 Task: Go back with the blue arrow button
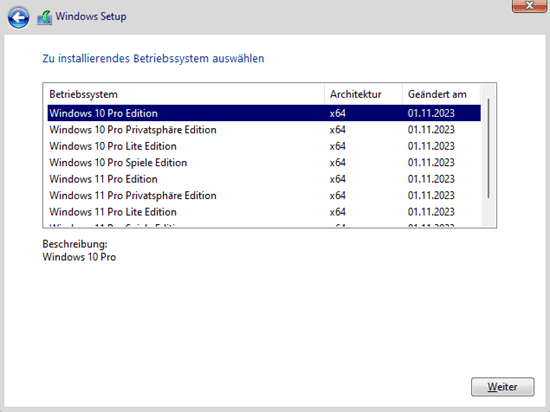pos(18,18)
